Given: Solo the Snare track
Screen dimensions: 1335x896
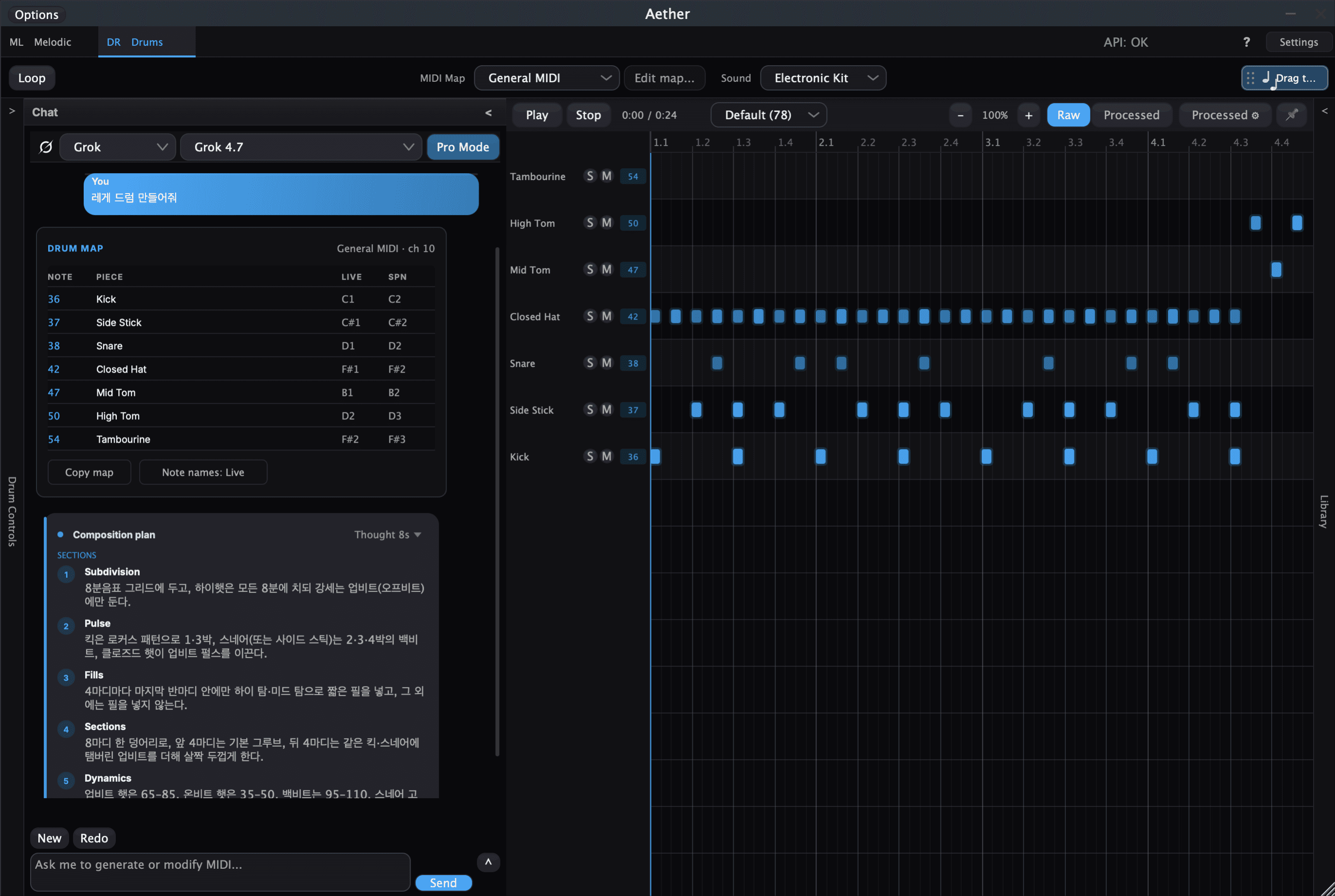Looking at the screenshot, I should click(590, 363).
